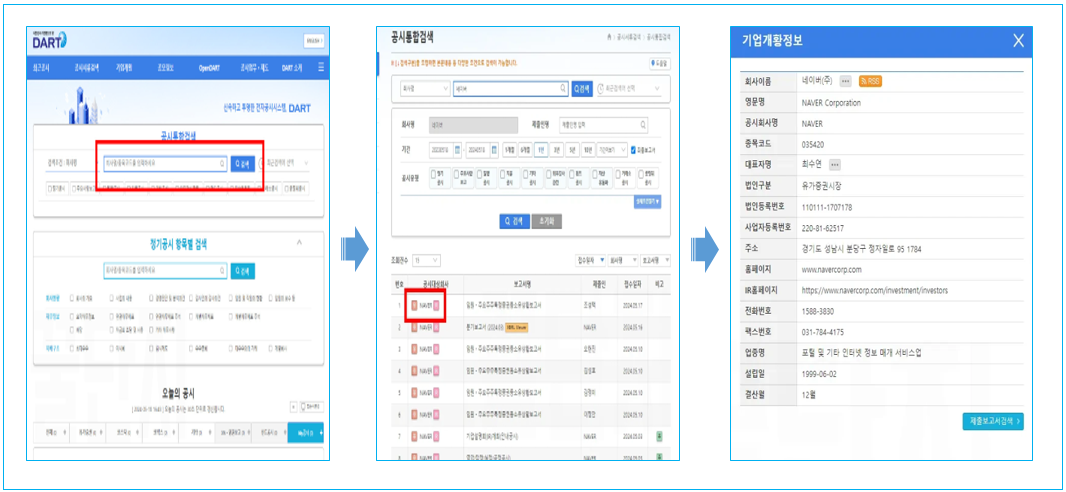Click the ellipsis button next to 최수연

[x=836, y=164]
